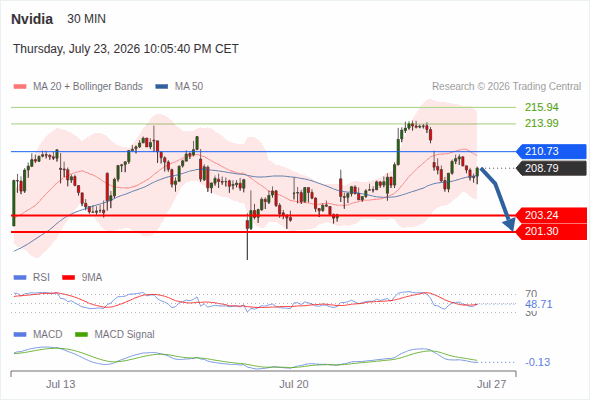Click the date and time stamp text
Viewport: 590px width, 400px height.
126,49
